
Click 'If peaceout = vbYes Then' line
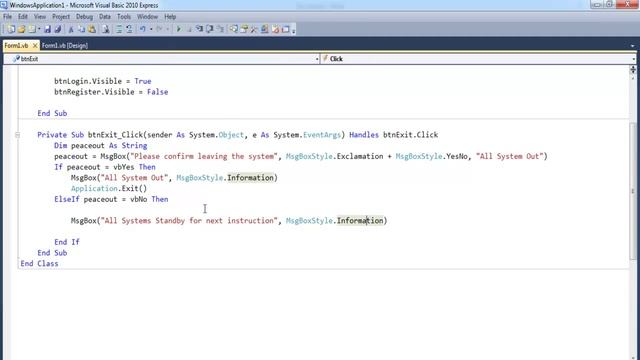[x=104, y=167]
